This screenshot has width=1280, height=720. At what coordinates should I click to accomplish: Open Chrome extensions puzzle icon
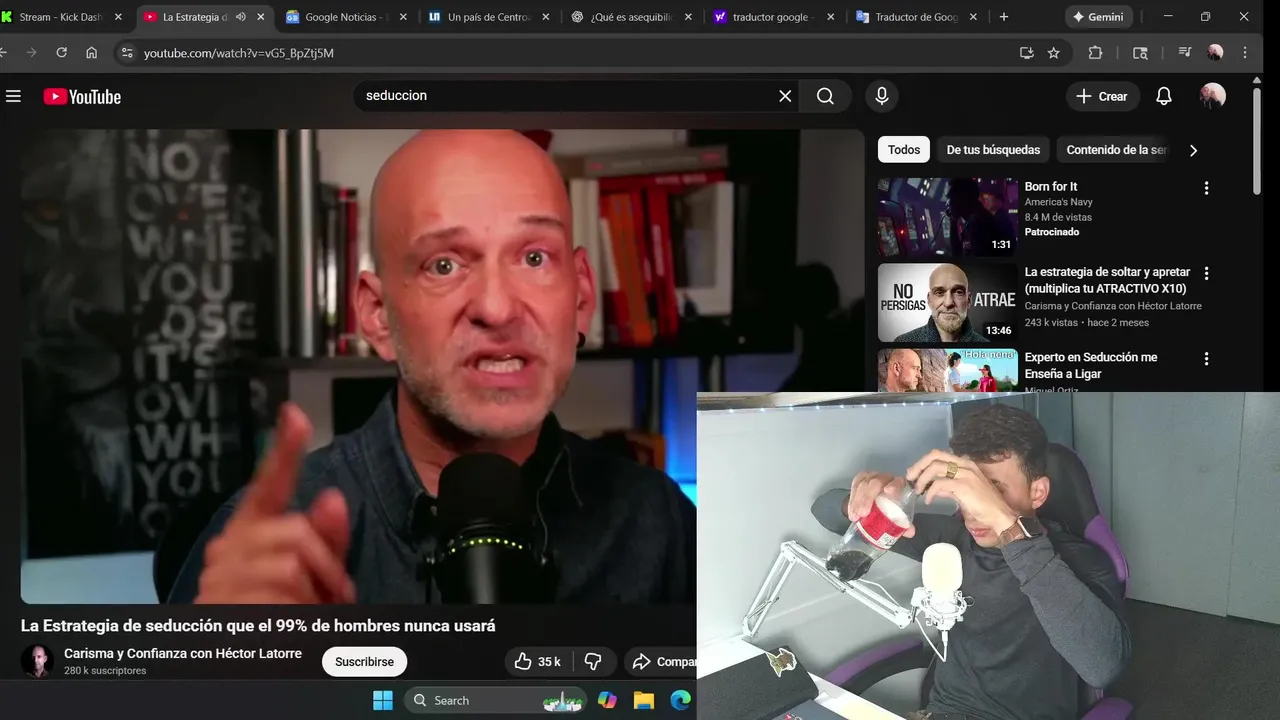1095,53
